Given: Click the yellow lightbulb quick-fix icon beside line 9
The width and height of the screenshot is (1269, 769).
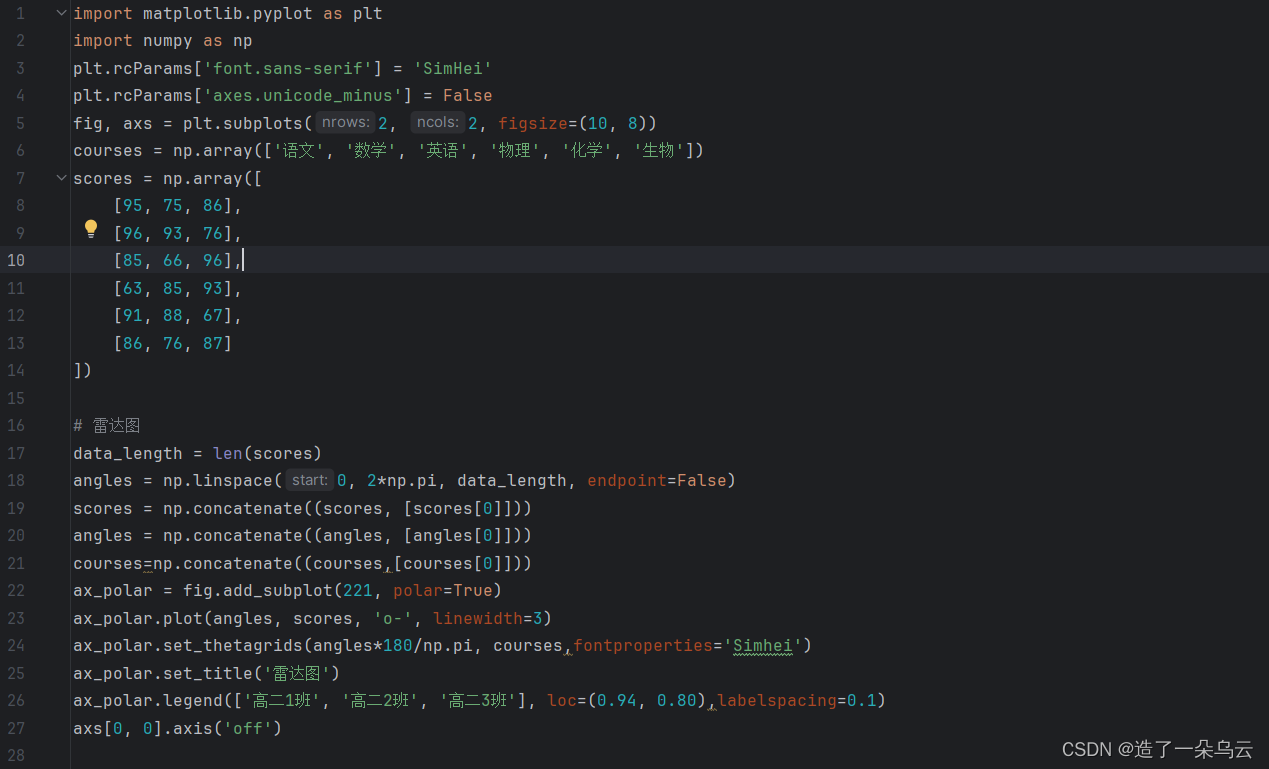Looking at the screenshot, I should [91, 229].
